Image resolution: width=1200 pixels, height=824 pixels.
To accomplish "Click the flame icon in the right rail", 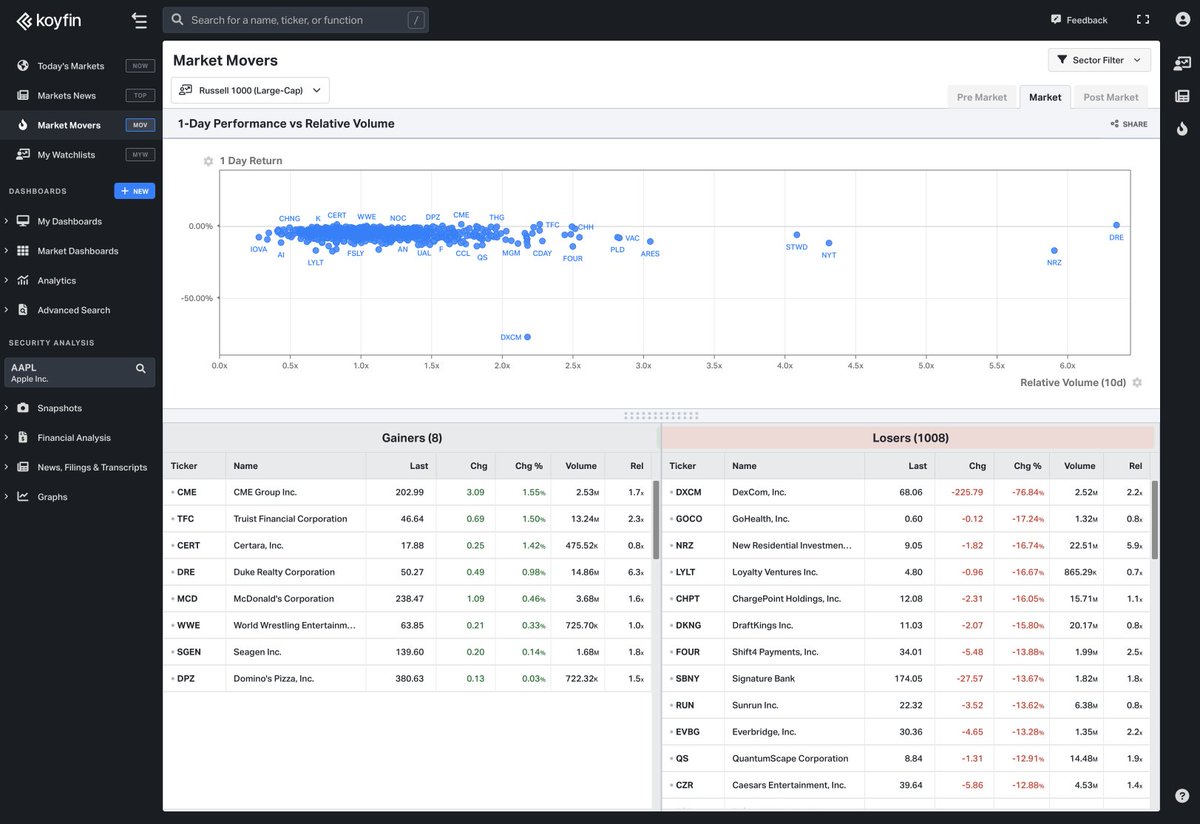I will (1182, 128).
